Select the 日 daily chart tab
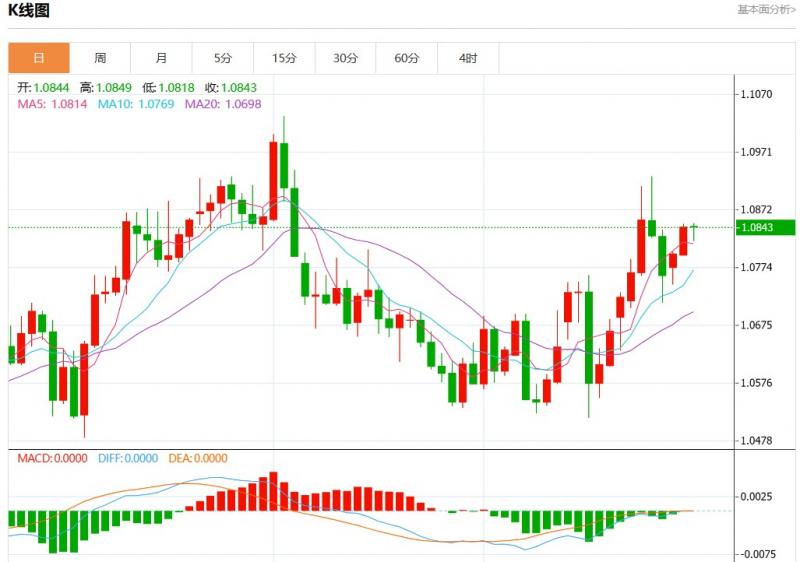800x562 pixels. [39, 58]
